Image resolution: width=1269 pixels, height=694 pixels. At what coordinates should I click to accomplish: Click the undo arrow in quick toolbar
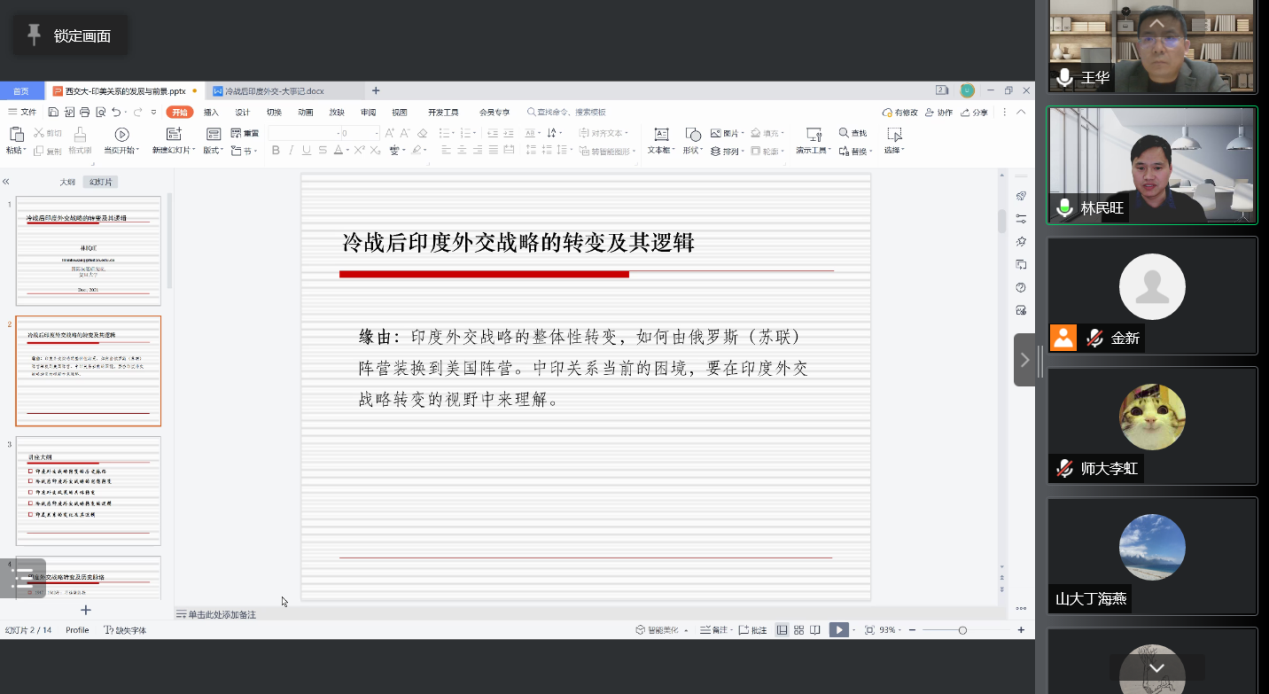(x=117, y=112)
